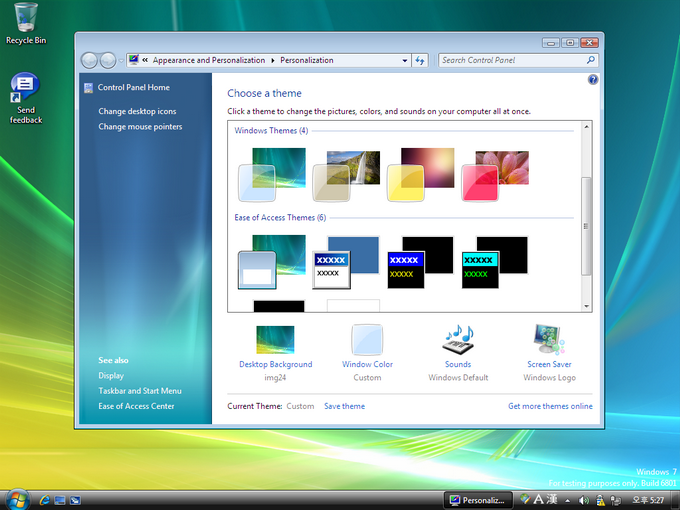
Task: Open the taskbar clock showing 5:27
Action: [x=648, y=500]
